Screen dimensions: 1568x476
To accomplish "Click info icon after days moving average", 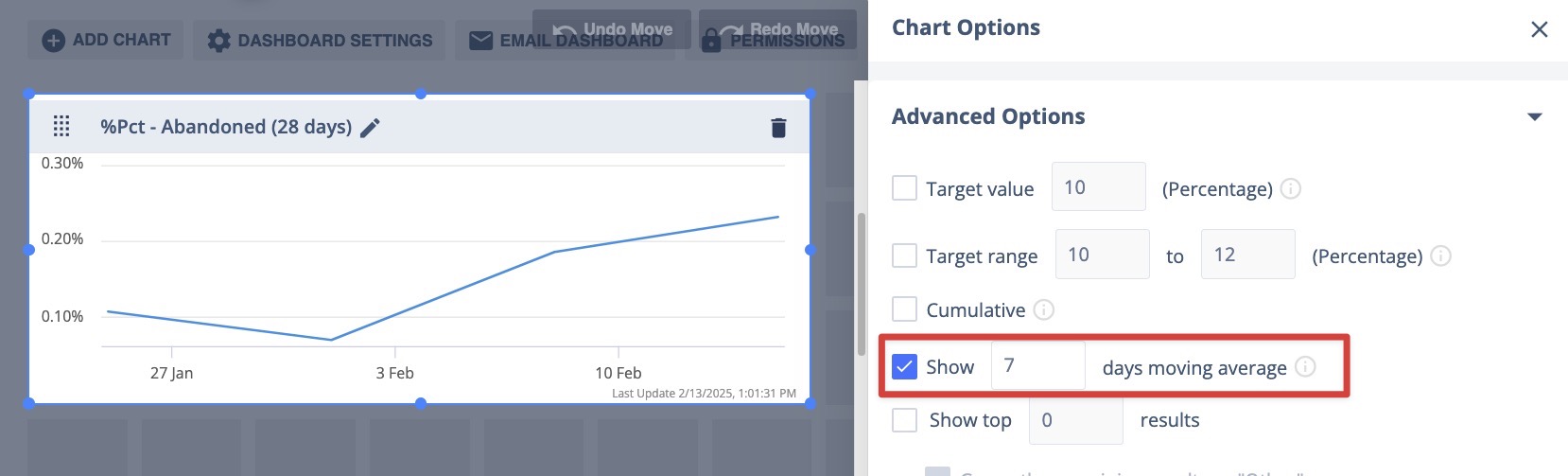I will point(1305,366).
